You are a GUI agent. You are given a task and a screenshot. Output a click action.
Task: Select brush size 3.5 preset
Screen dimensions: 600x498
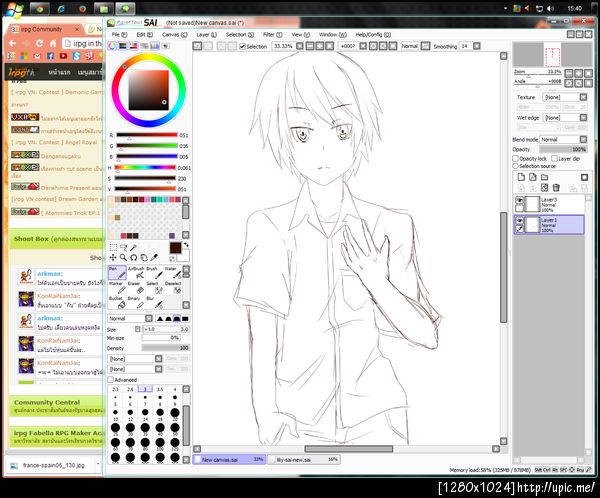[x=160, y=389]
